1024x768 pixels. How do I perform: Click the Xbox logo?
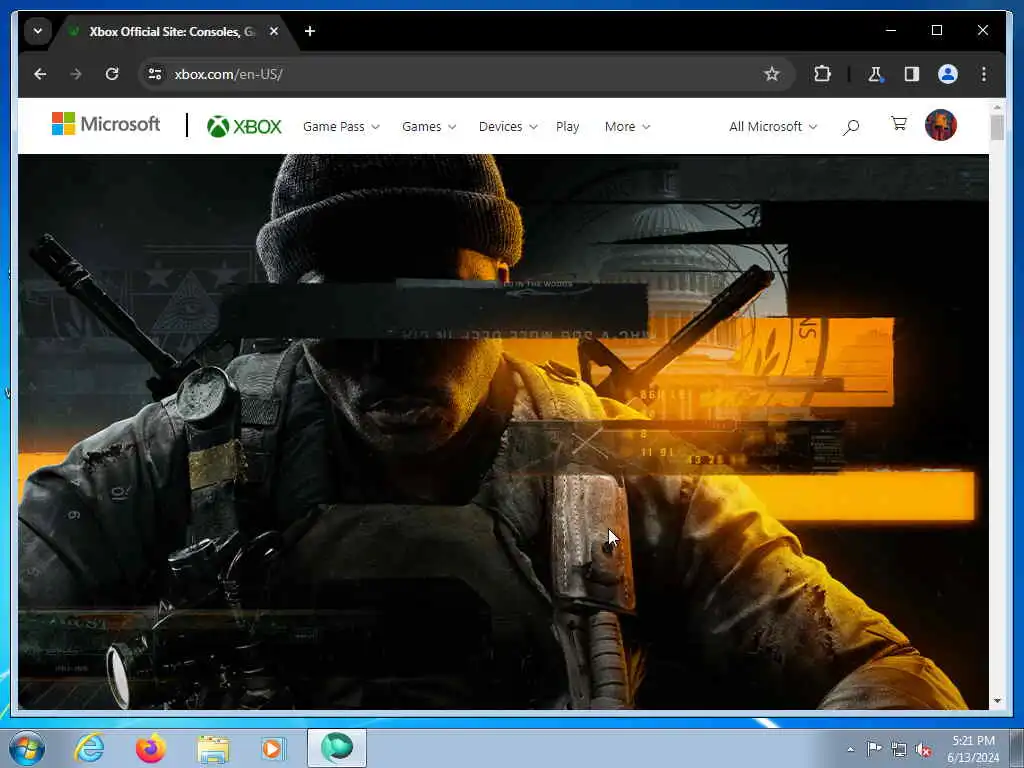(244, 126)
